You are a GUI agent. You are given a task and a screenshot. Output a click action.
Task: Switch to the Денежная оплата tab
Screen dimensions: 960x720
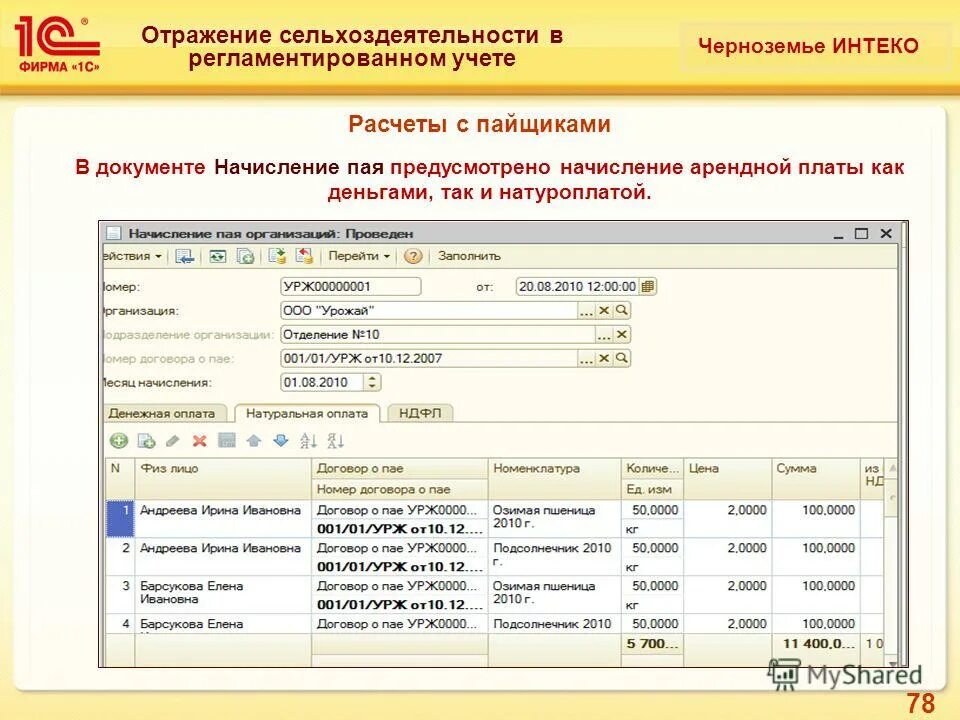[x=160, y=410]
